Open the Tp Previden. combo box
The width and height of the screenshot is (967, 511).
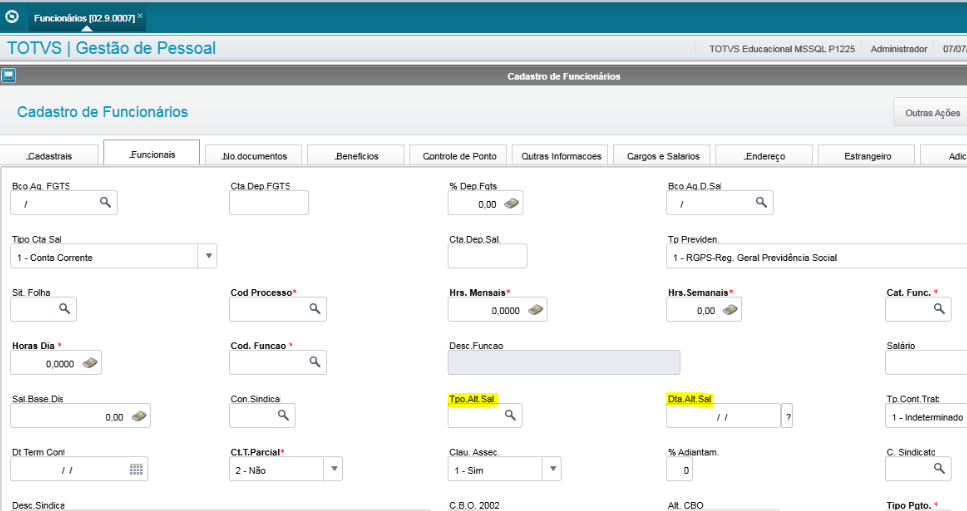[817, 256]
